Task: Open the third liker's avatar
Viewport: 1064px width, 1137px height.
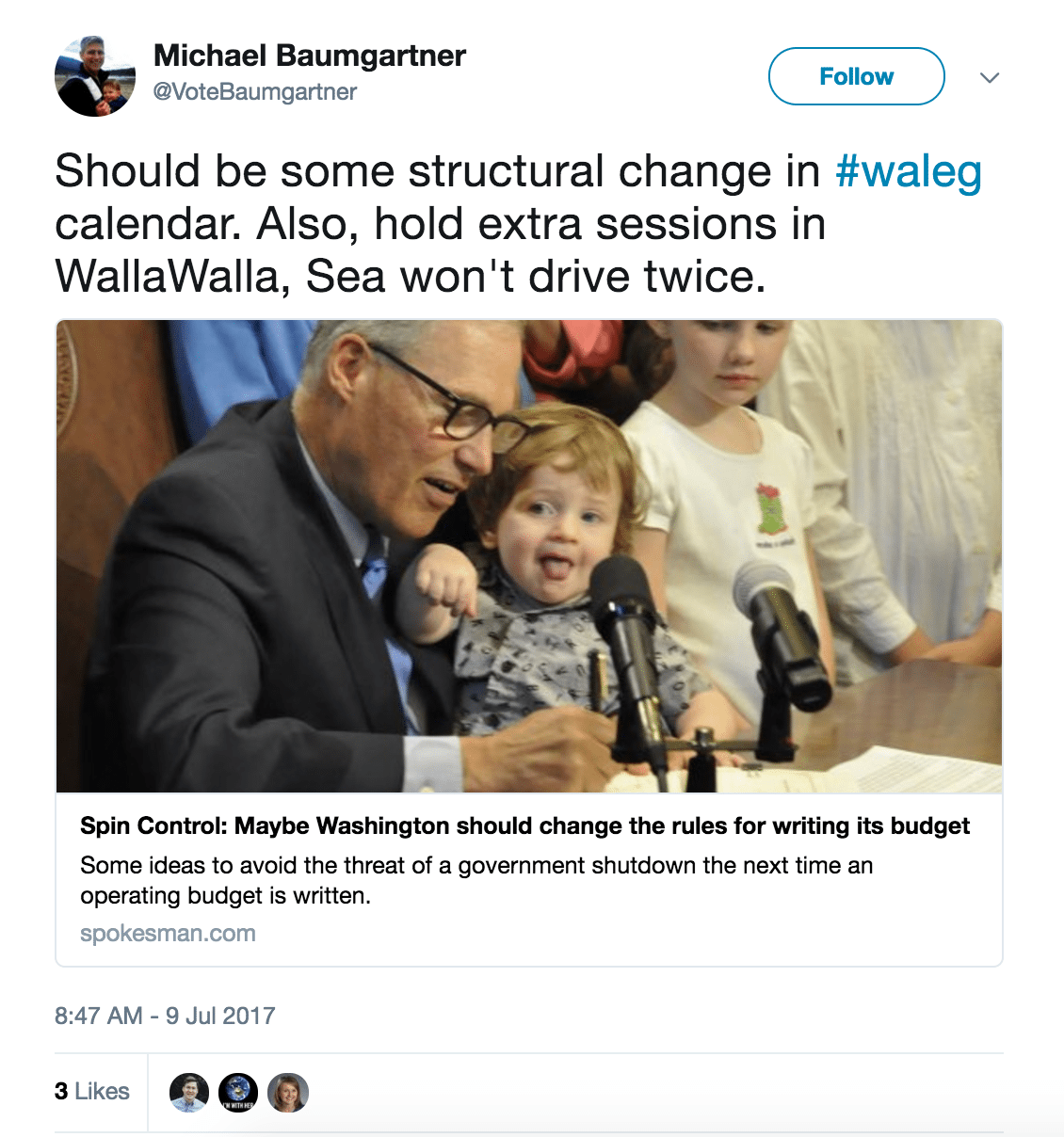Action: [x=288, y=1092]
